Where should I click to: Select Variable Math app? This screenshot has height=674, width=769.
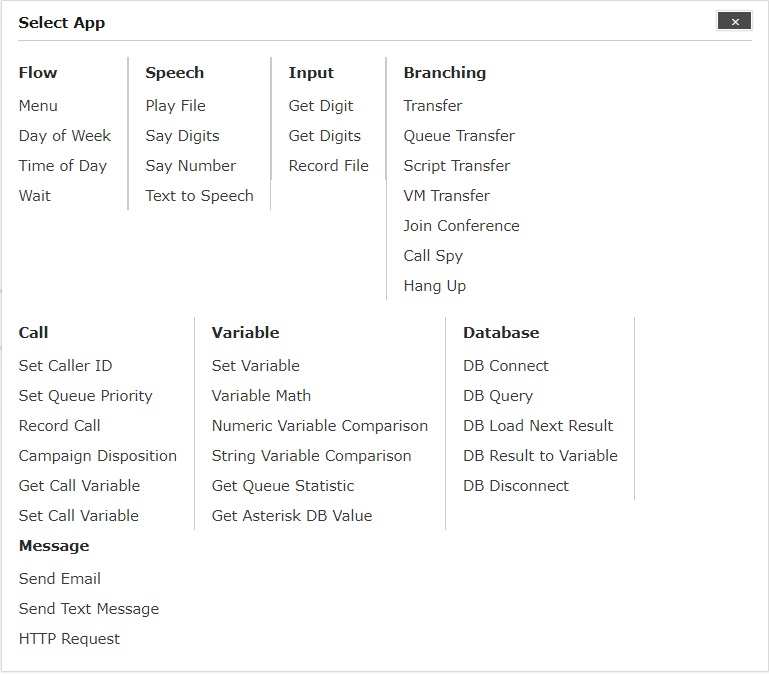tap(261, 395)
